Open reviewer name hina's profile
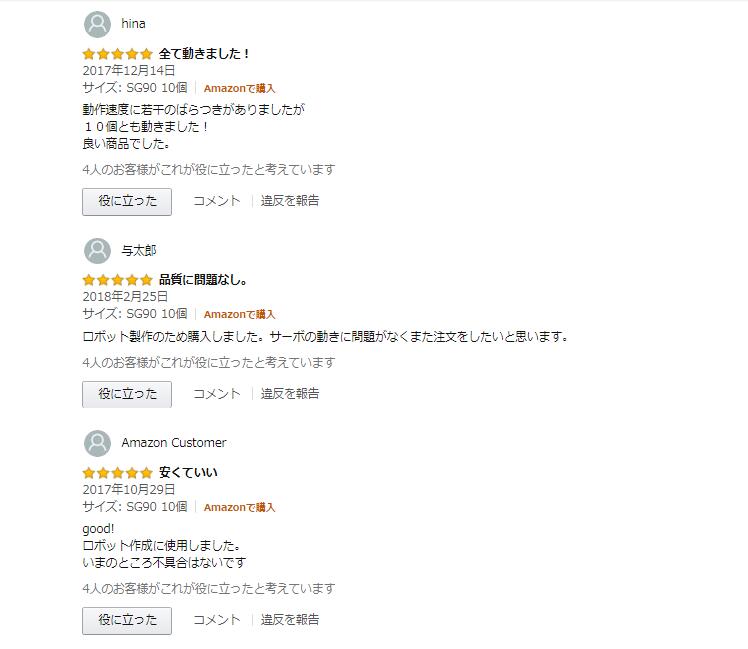 tap(133, 24)
